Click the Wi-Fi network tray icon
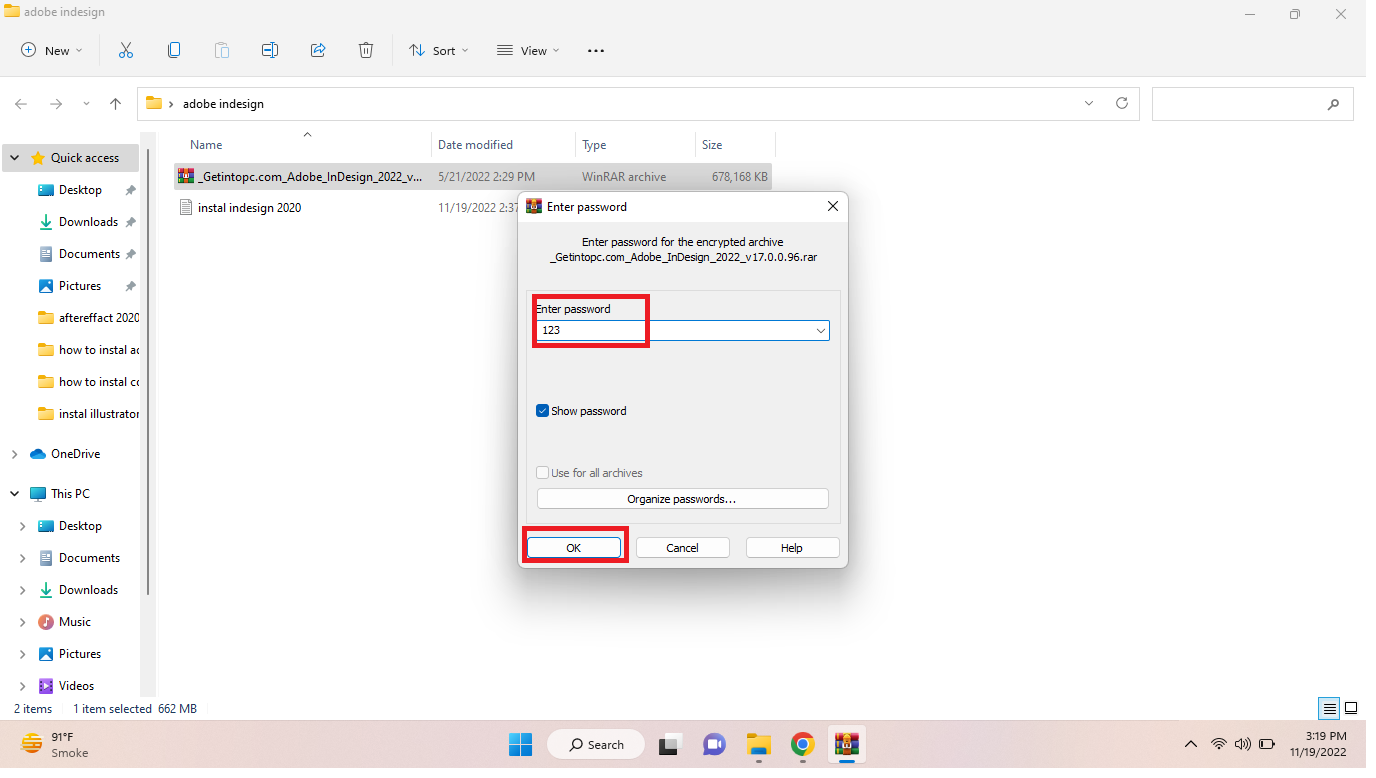Viewport: 1376px width, 778px height. 1218,744
